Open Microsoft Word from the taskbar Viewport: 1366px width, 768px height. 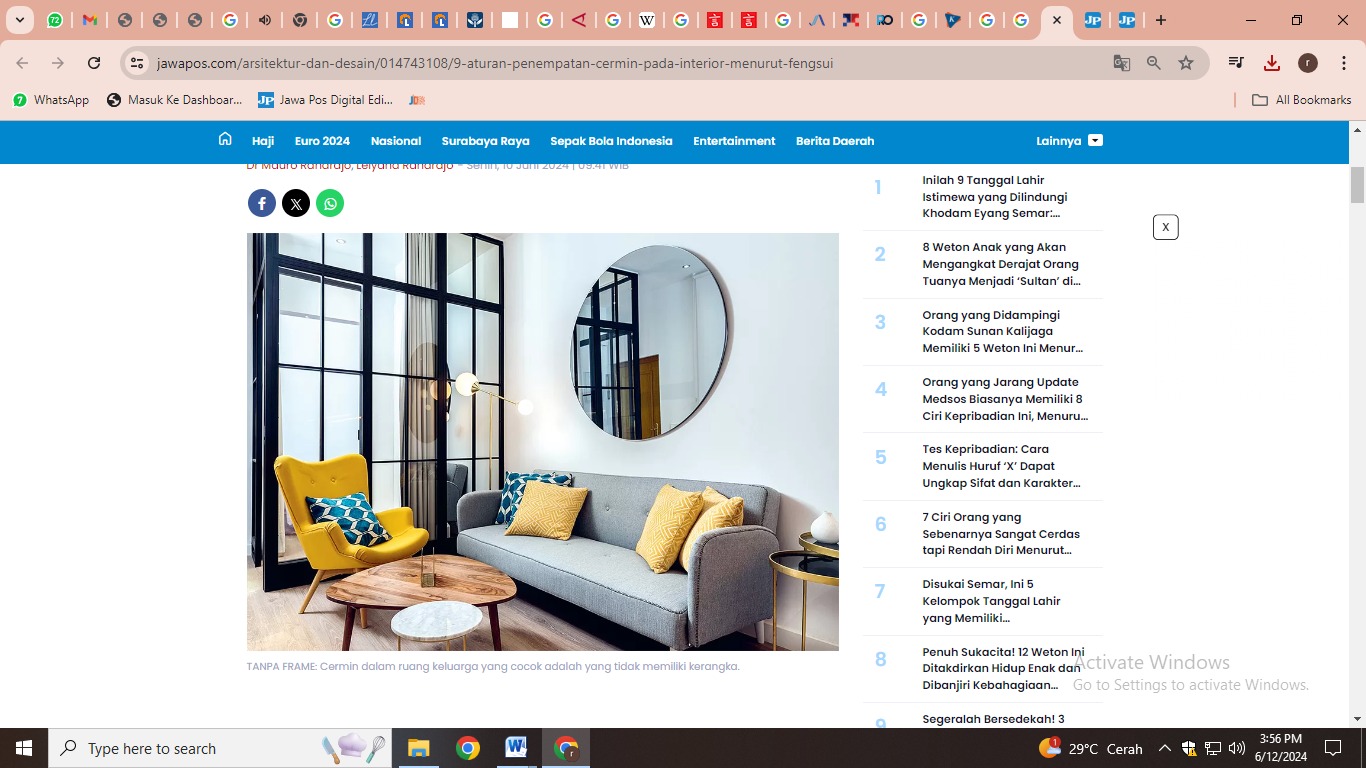[x=516, y=748]
